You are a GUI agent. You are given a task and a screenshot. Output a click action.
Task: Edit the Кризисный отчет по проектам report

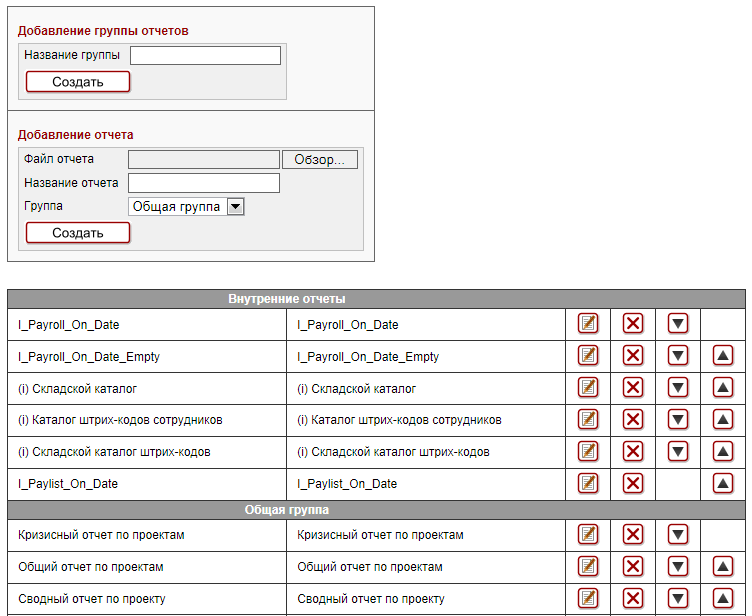[588, 535]
